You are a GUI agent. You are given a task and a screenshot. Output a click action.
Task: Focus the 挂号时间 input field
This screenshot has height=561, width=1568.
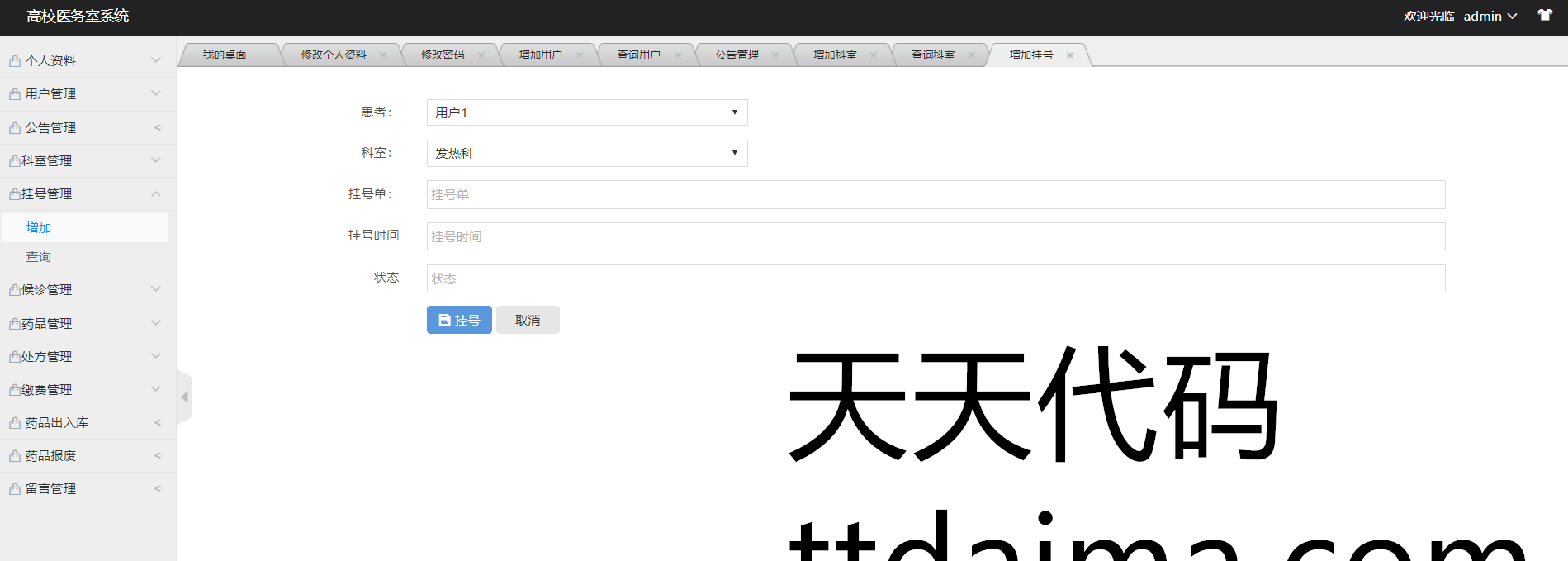(x=936, y=236)
